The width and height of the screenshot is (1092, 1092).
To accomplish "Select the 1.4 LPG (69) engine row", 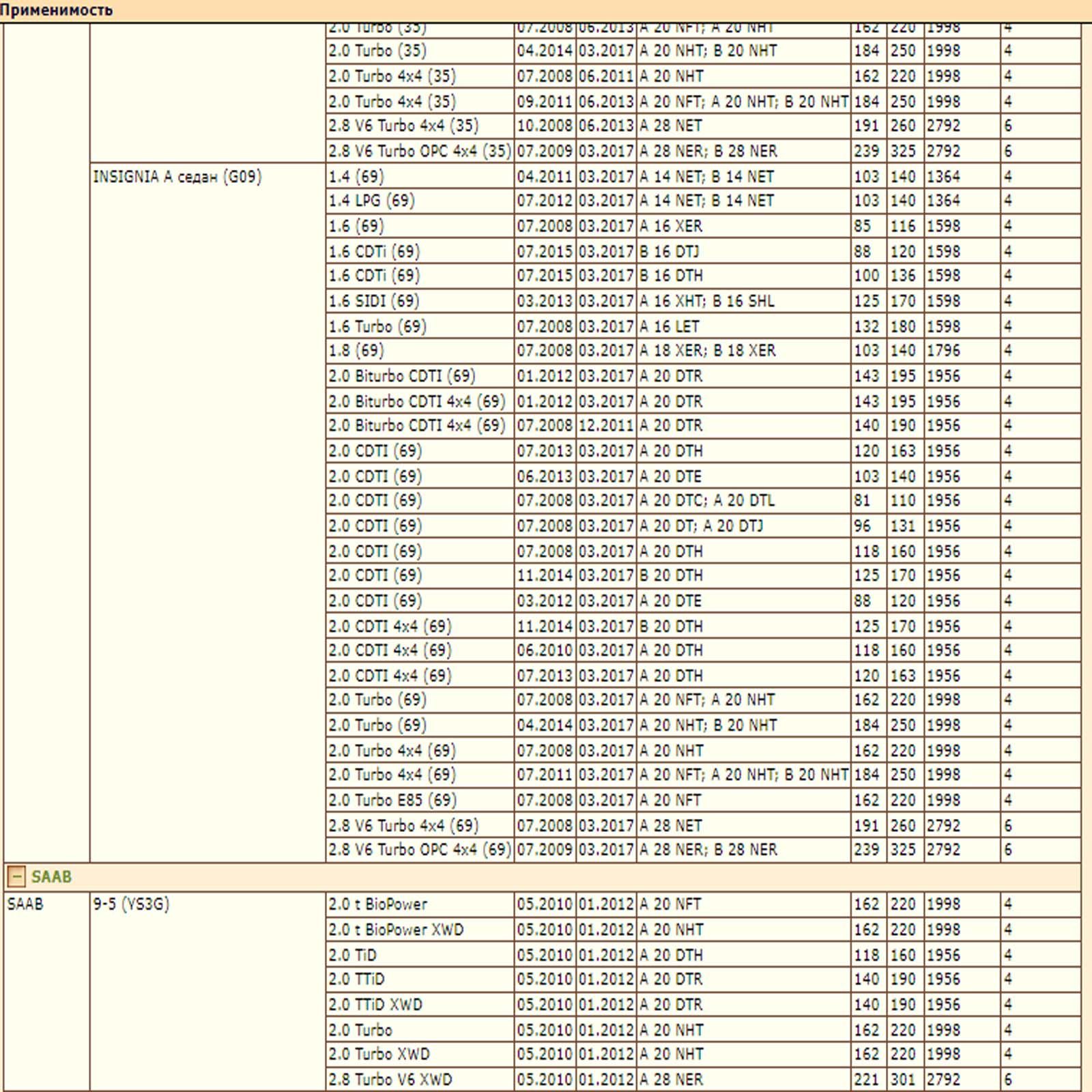I will (x=704, y=201).
